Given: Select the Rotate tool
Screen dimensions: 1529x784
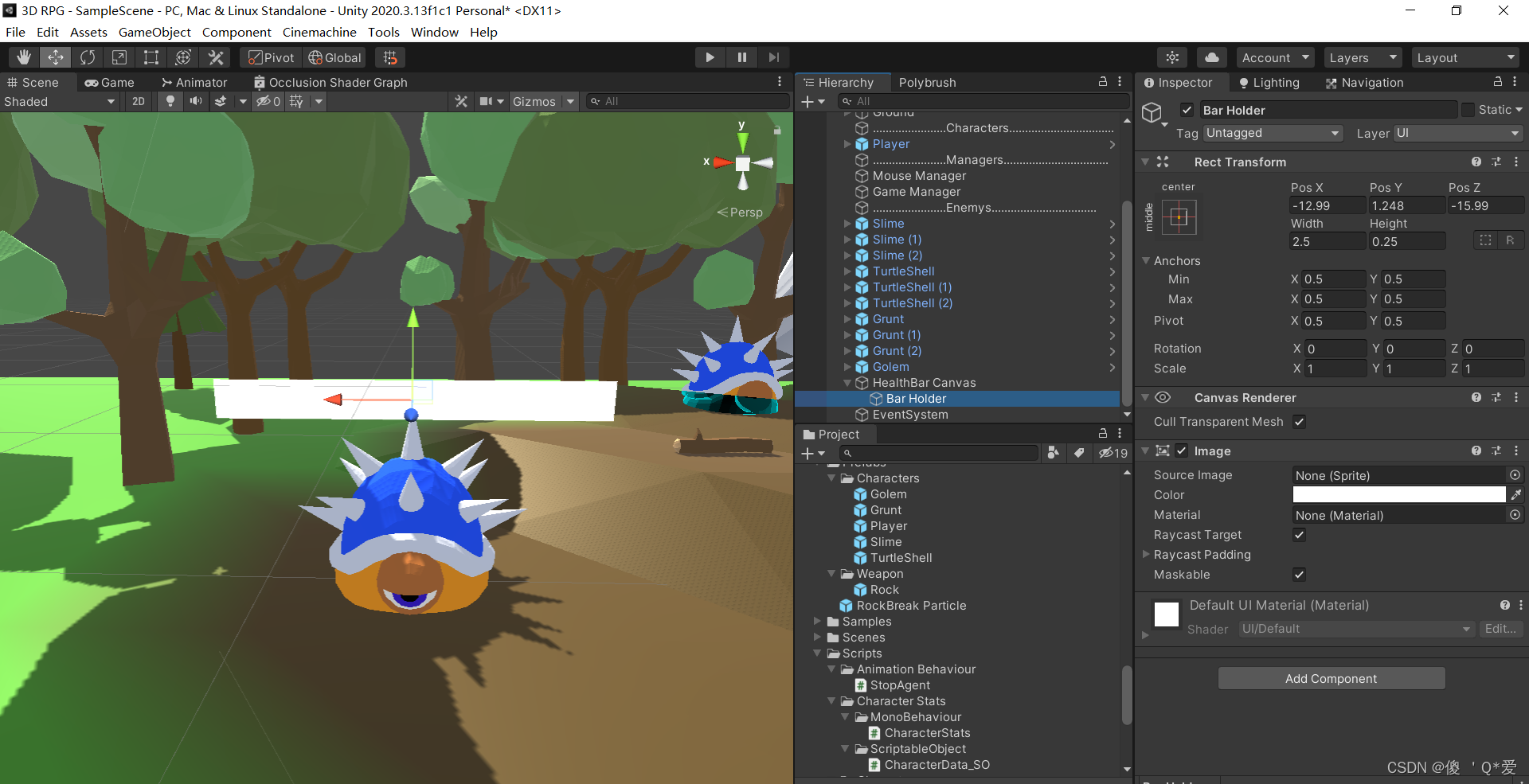Looking at the screenshot, I should [x=88, y=57].
